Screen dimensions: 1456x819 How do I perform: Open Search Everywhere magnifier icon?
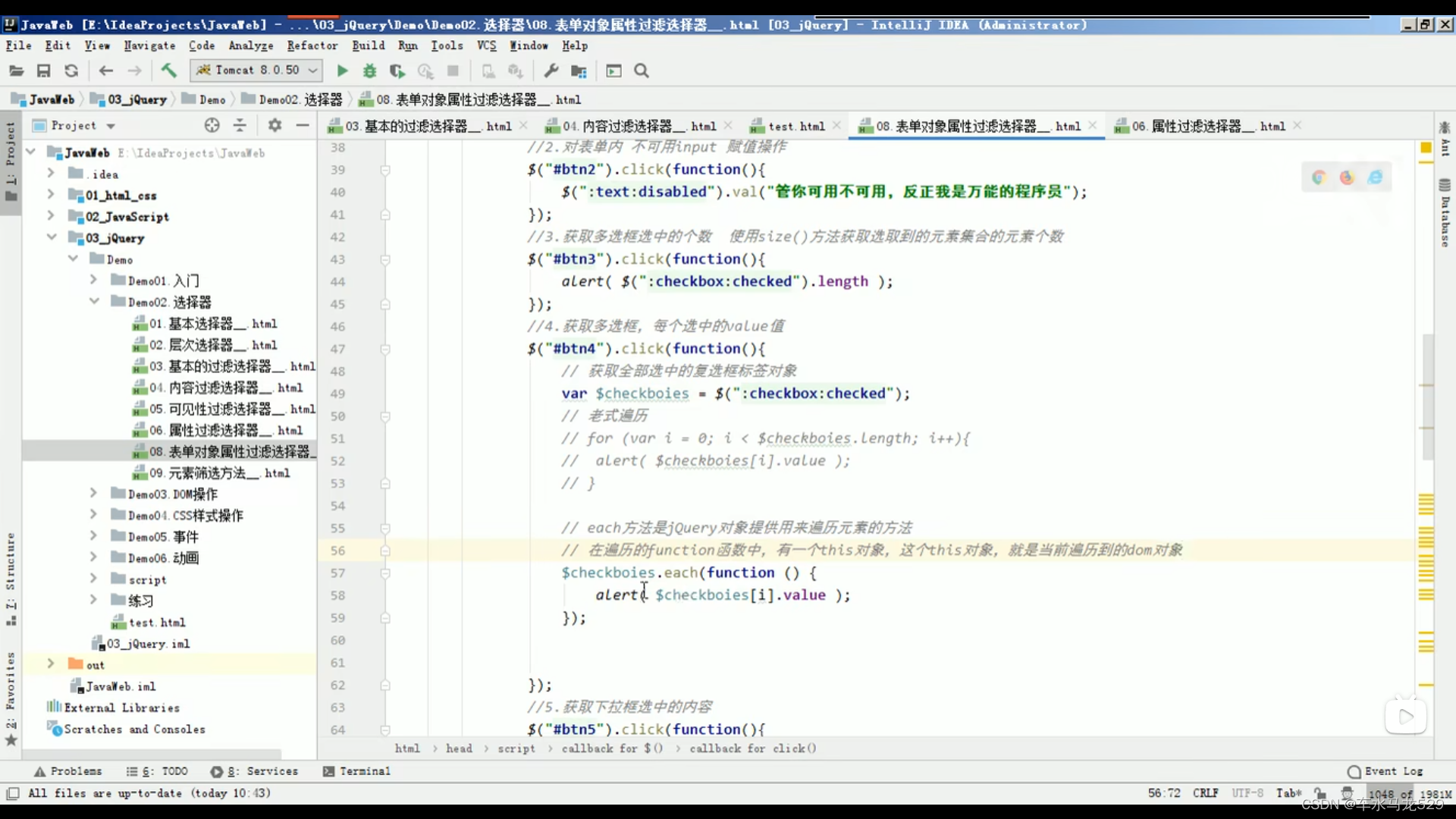642,71
